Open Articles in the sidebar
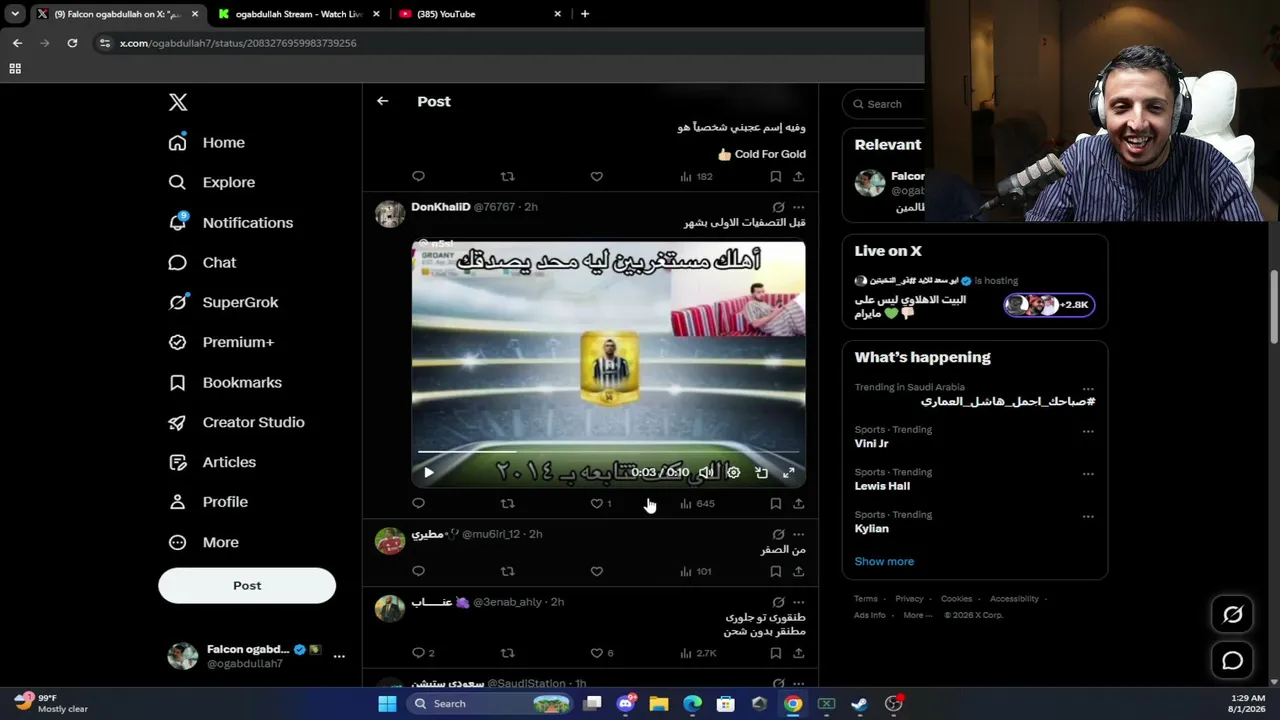 pyautogui.click(x=212, y=462)
